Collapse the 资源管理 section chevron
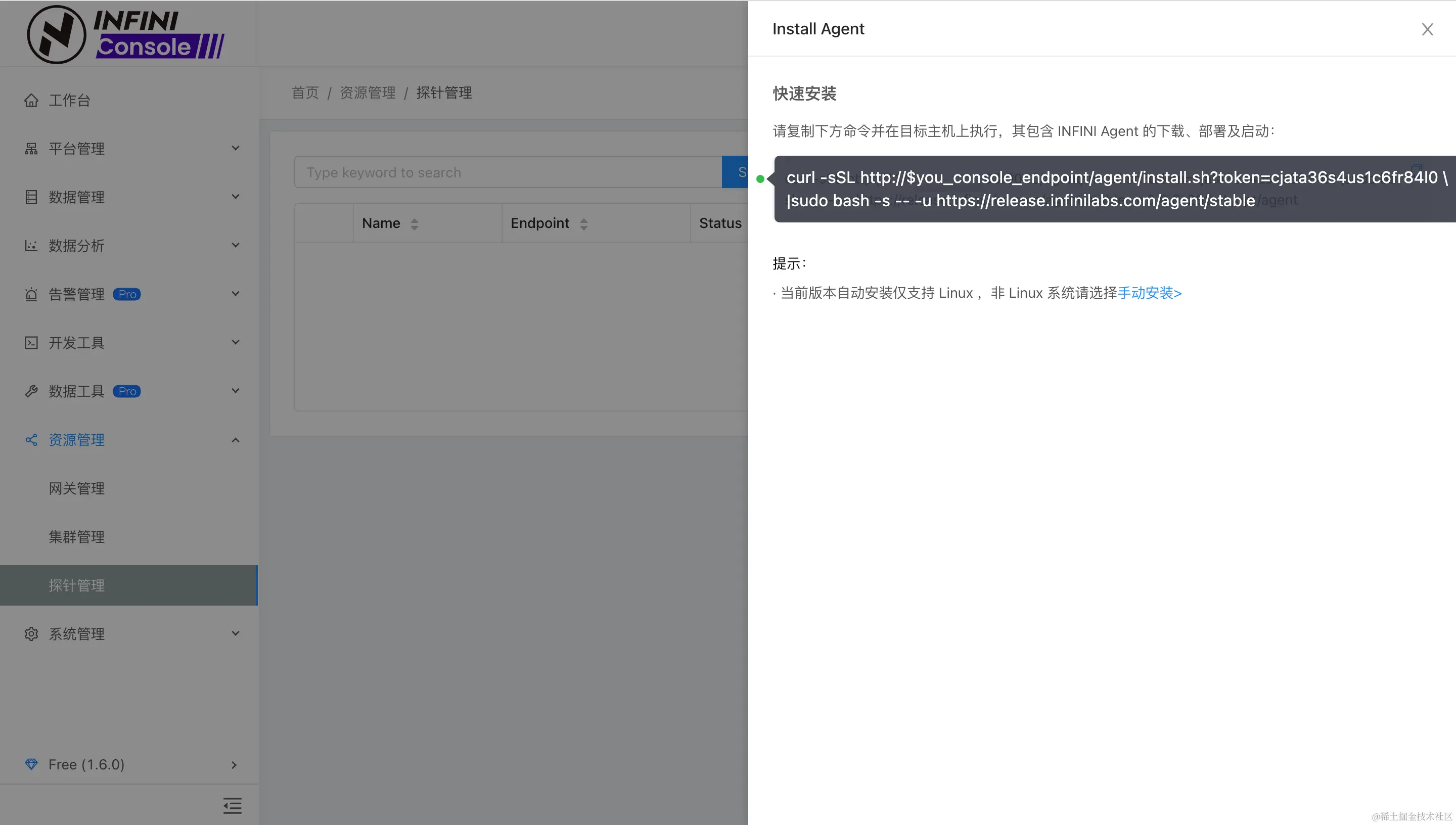This screenshot has width=1456, height=825. click(x=236, y=440)
